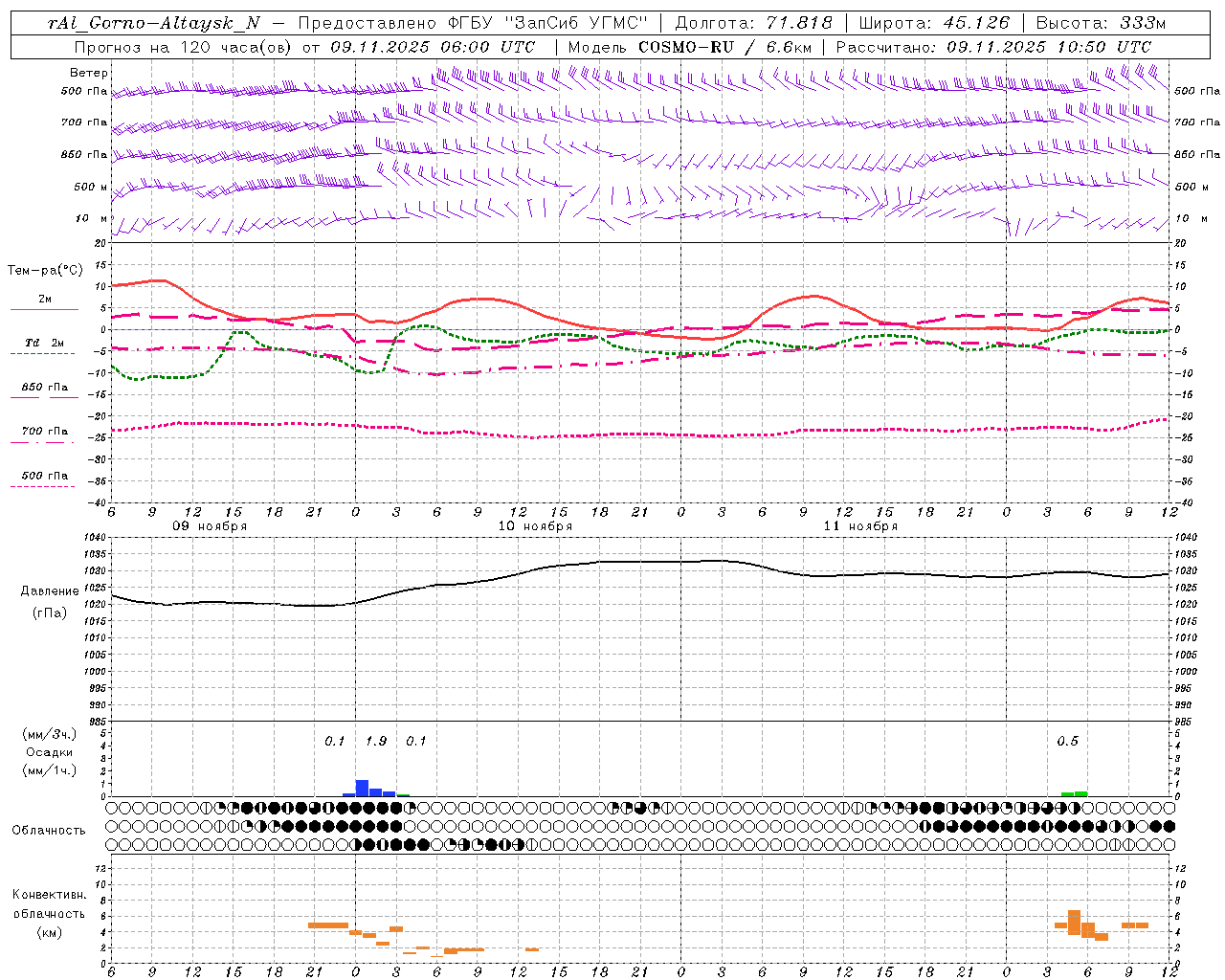Click the 1.9 precipitation value

point(376,742)
